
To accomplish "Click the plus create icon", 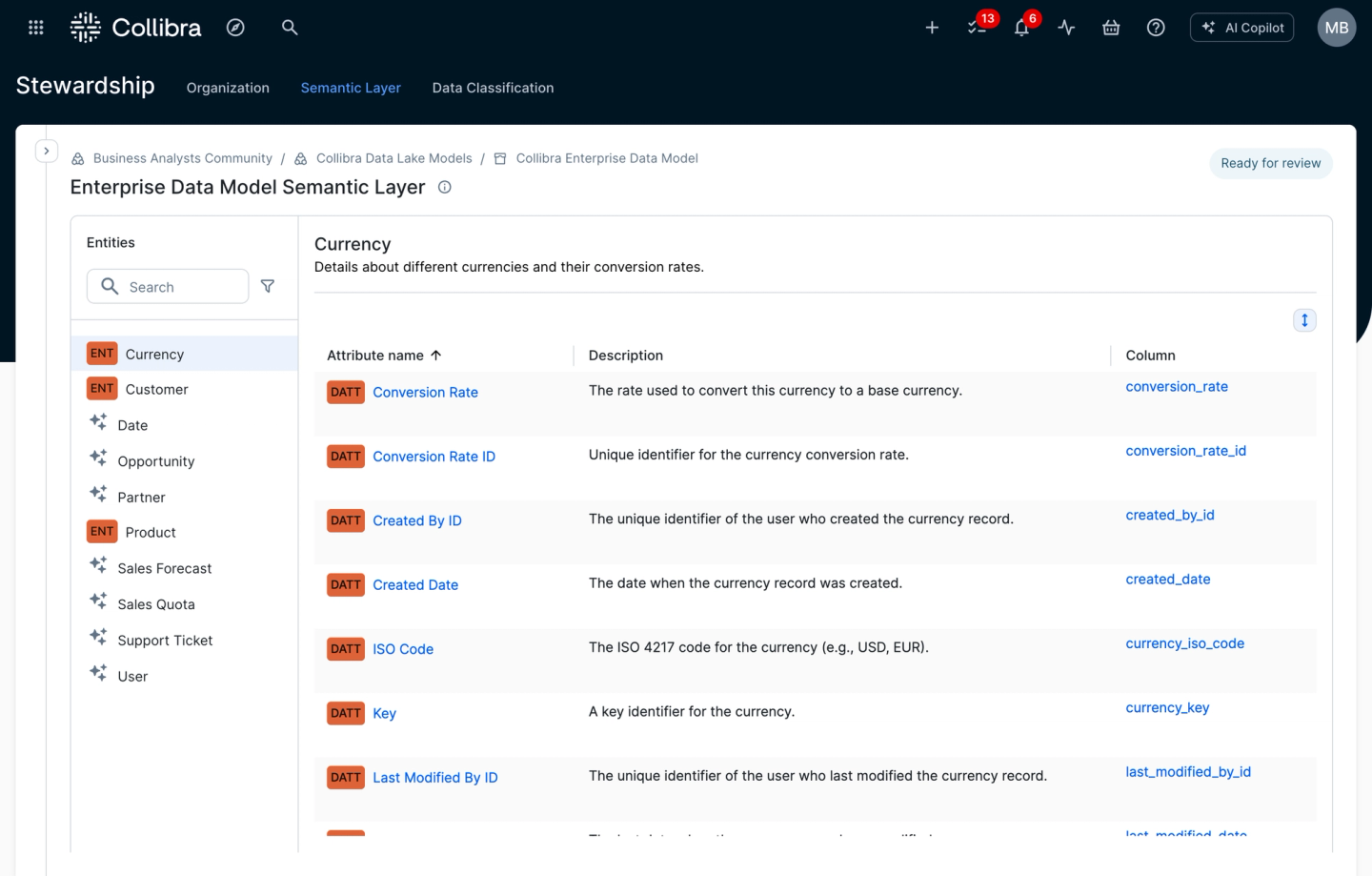I will pos(932,28).
